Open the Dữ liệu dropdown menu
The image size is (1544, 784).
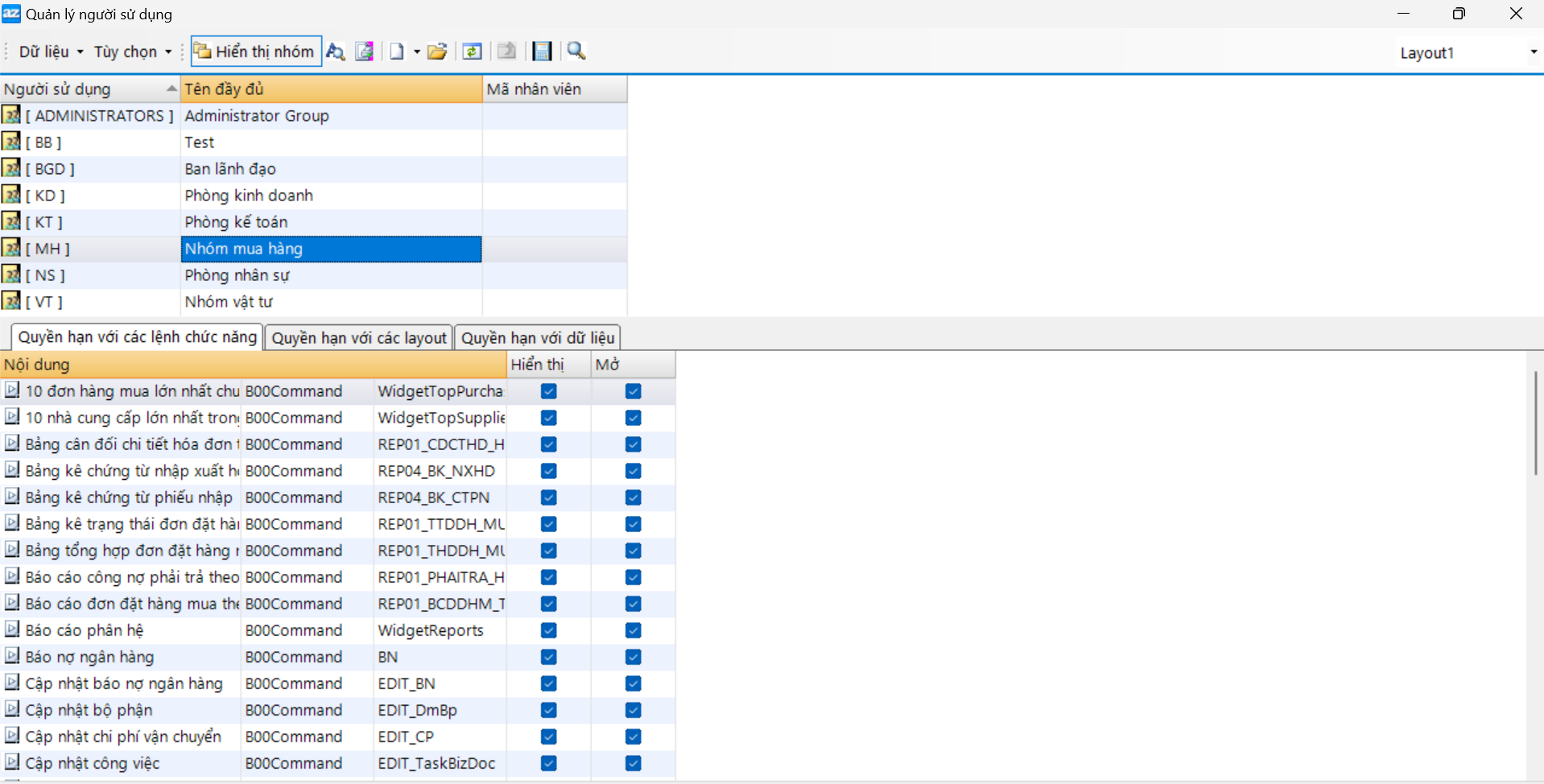click(x=51, y=52)
